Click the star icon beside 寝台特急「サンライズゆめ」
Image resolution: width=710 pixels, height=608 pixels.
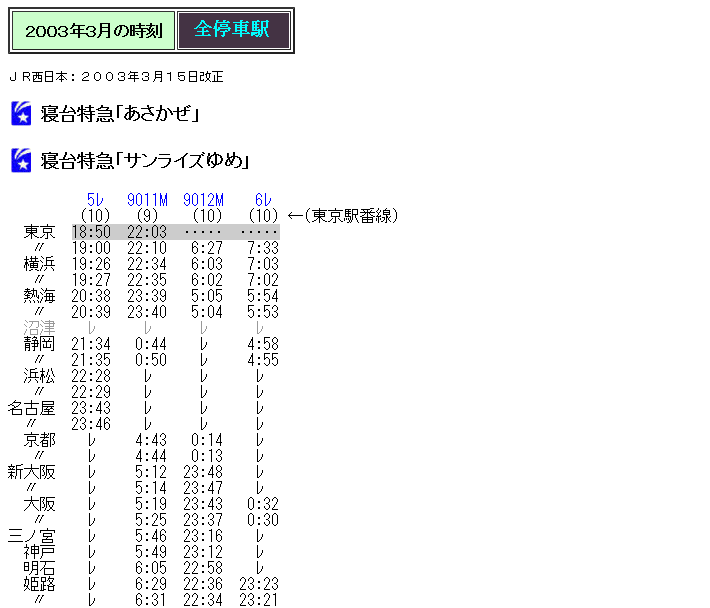tap(21, 160)
